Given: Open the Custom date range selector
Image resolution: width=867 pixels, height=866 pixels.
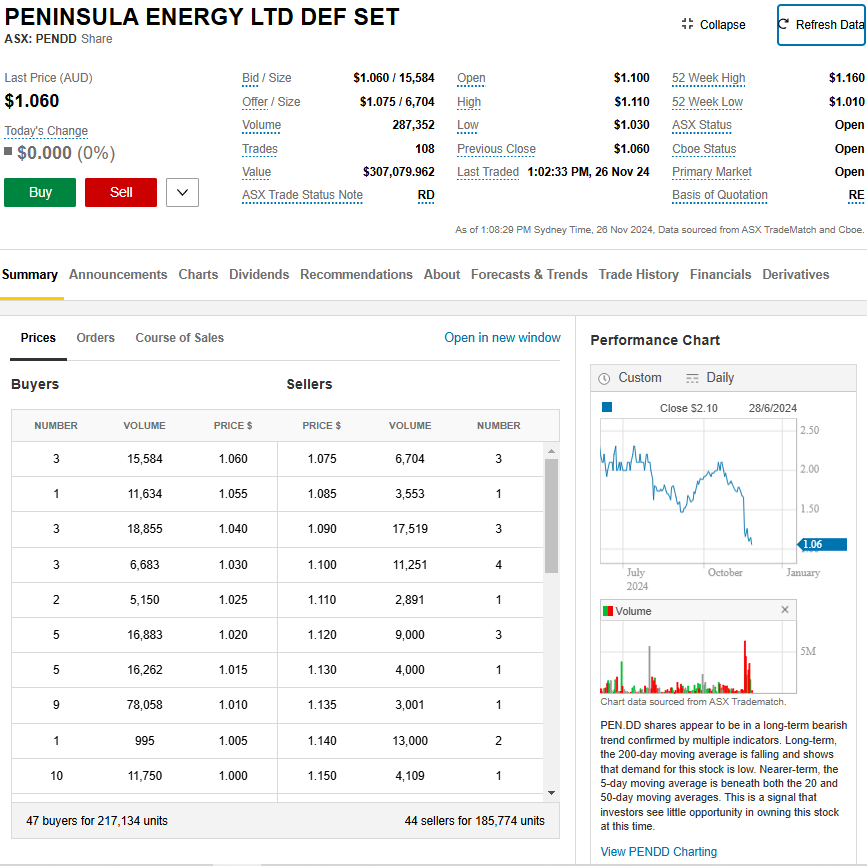Looking at the screenshot, I should click(x=630, y=378).
